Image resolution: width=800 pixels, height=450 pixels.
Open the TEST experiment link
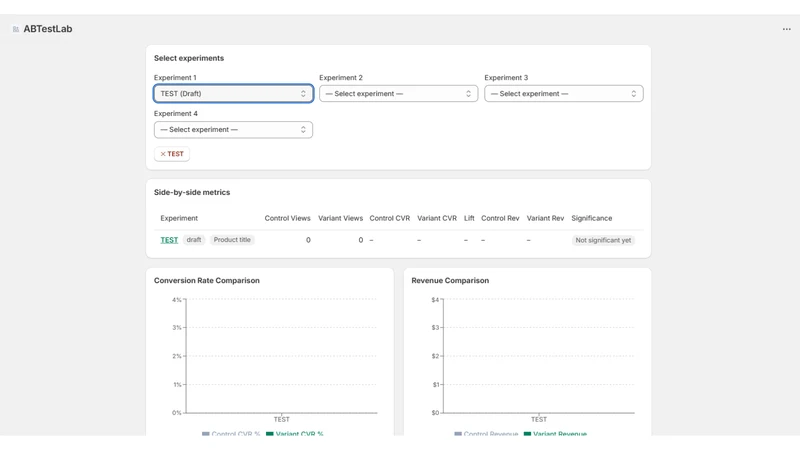169,240
